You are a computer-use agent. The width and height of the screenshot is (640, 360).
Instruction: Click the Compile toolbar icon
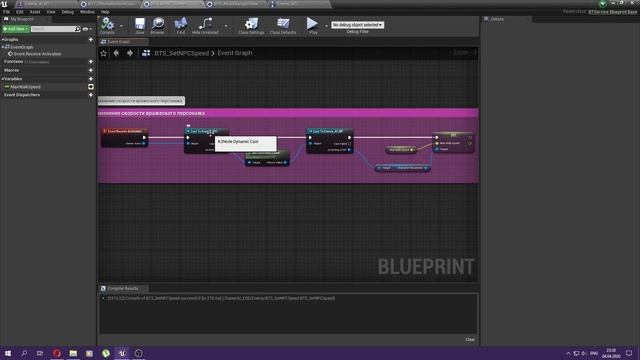(x=107, y=26)
